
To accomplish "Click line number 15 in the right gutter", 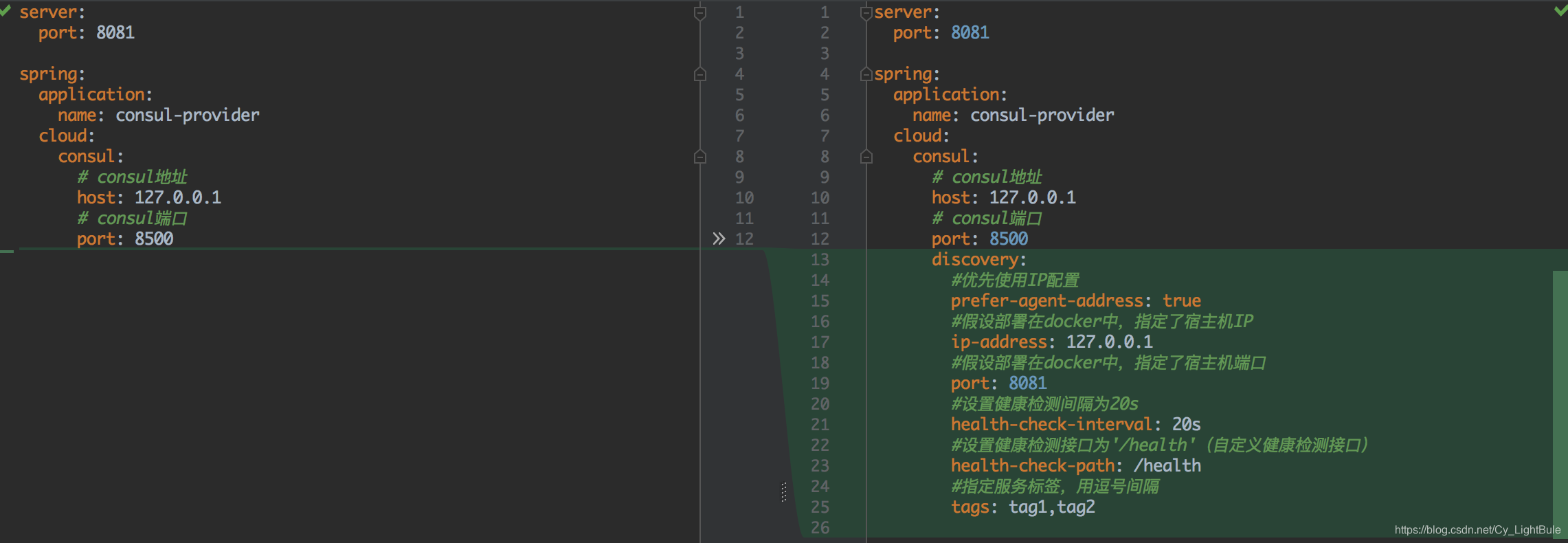I will 820,301.
